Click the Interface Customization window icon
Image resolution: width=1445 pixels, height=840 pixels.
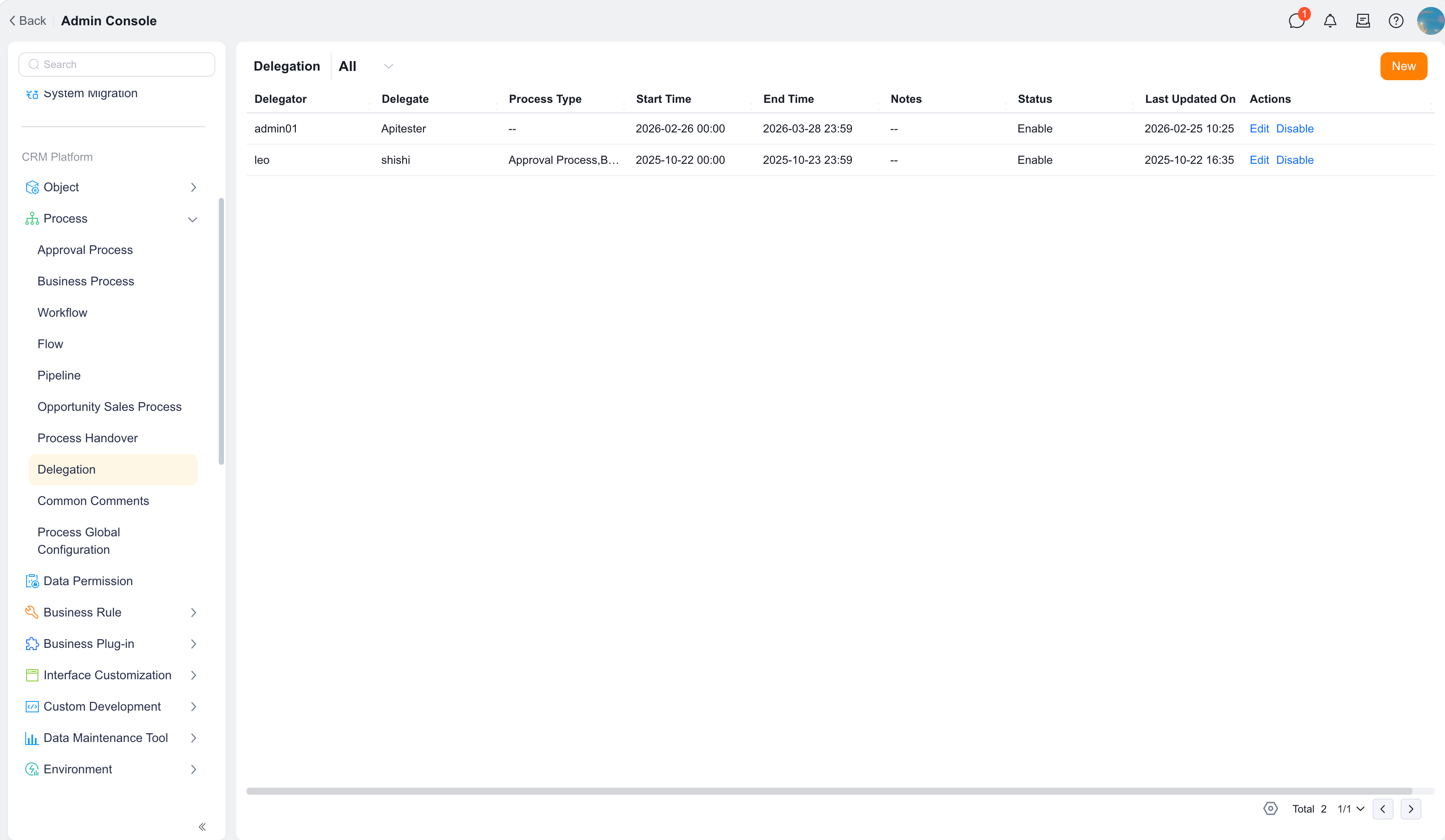(32, 675)
